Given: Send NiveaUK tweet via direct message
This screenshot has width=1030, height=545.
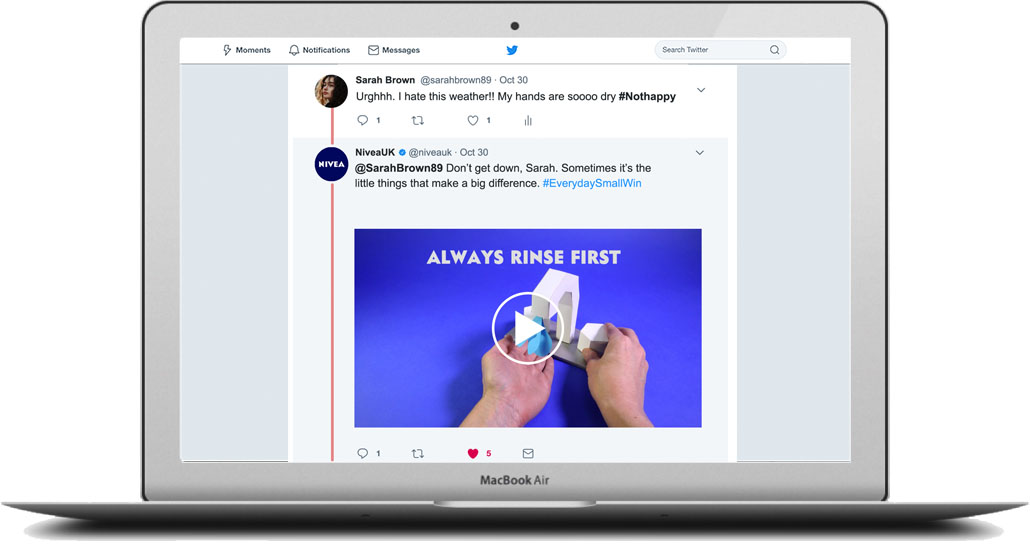Looking at the screenshot, I should tap(528, 454).
